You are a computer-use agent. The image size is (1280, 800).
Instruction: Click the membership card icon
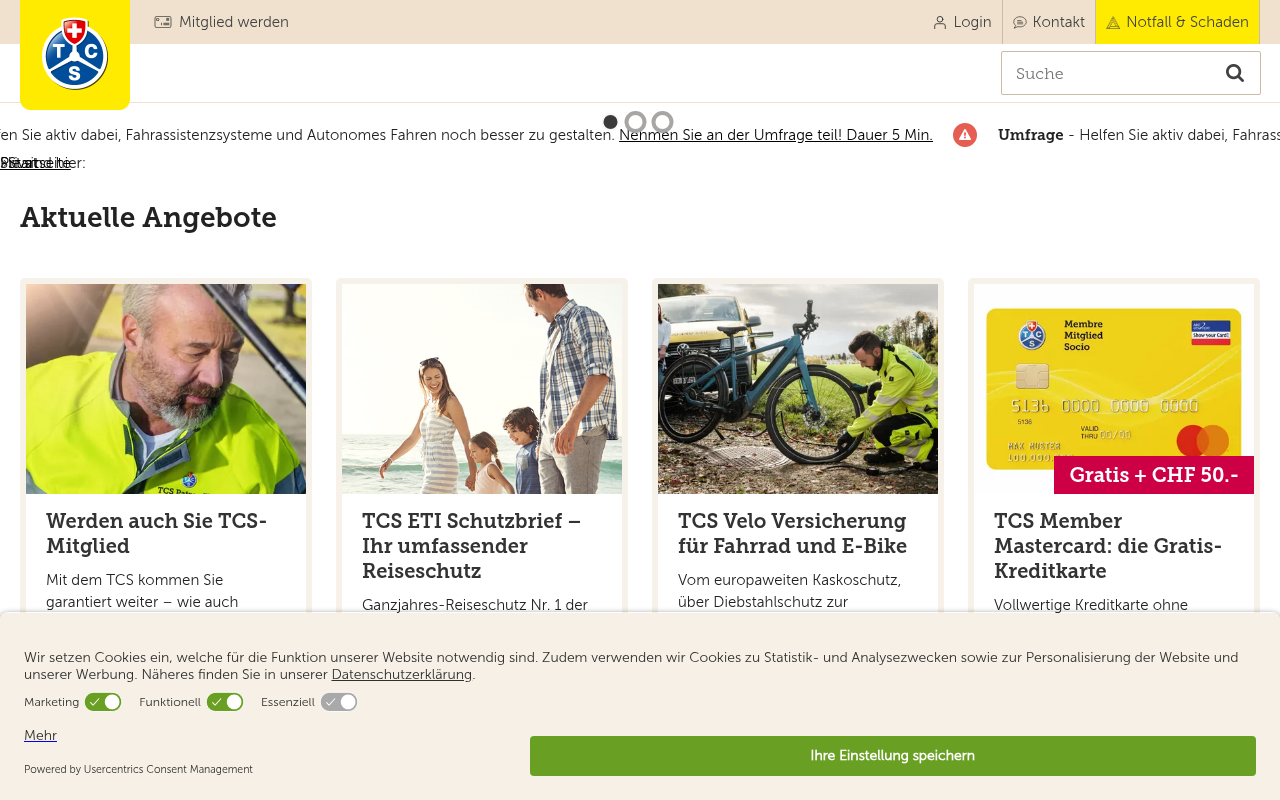[x=163, y=22]
